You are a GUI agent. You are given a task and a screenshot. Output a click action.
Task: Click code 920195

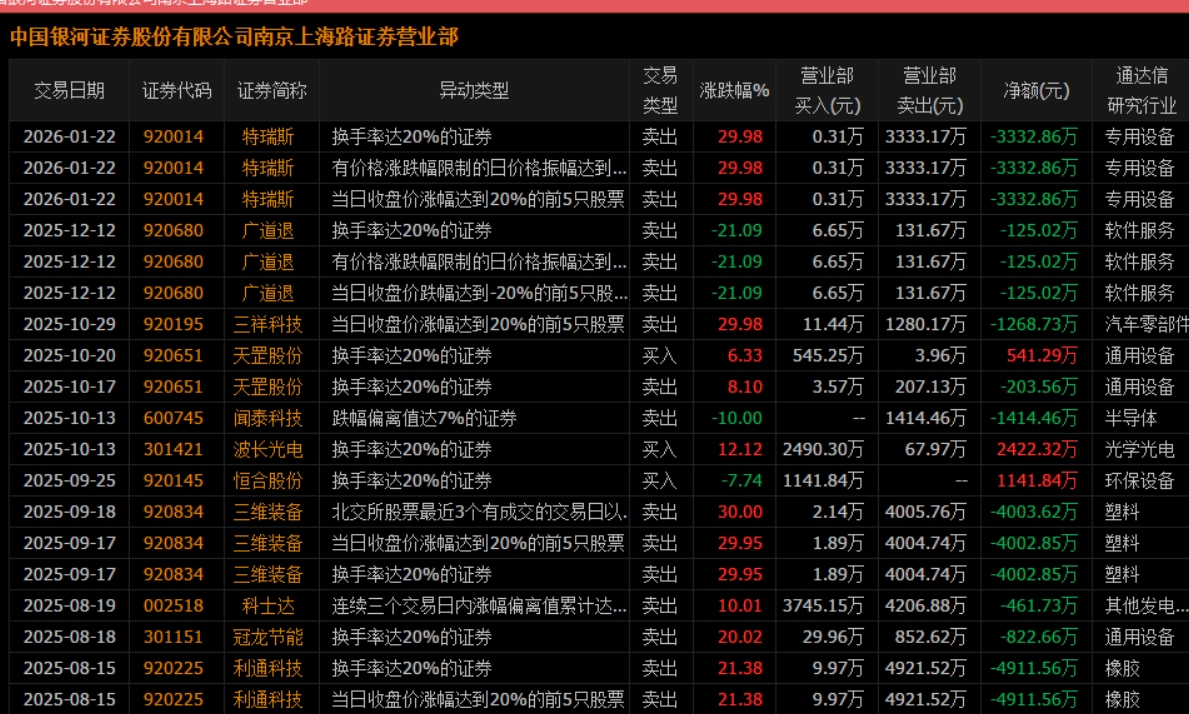(174, 324)
